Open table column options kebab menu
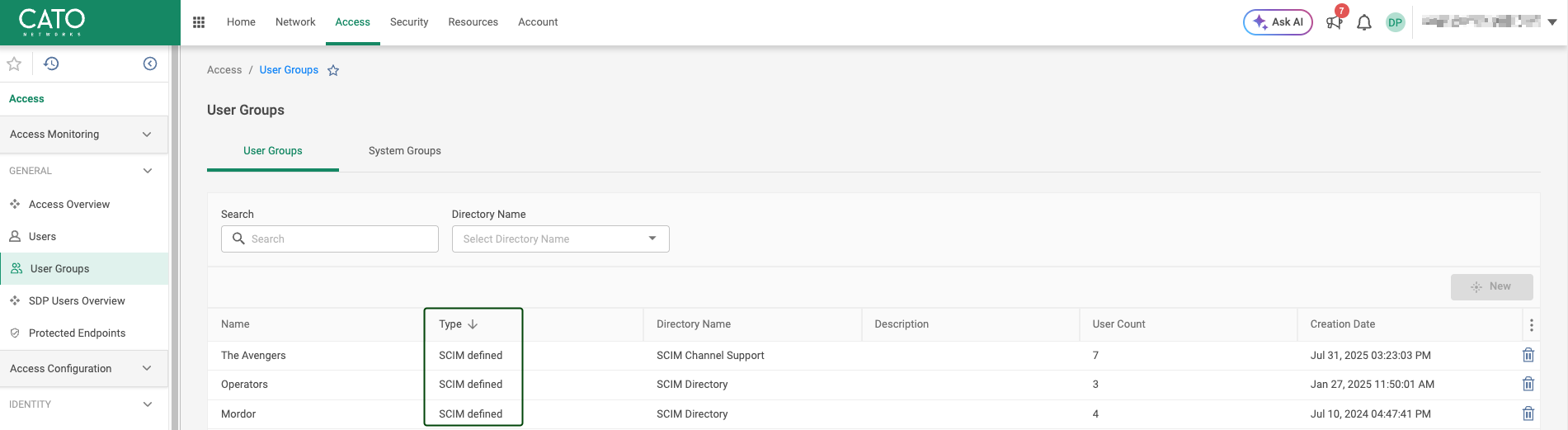 click(1532, 325)
